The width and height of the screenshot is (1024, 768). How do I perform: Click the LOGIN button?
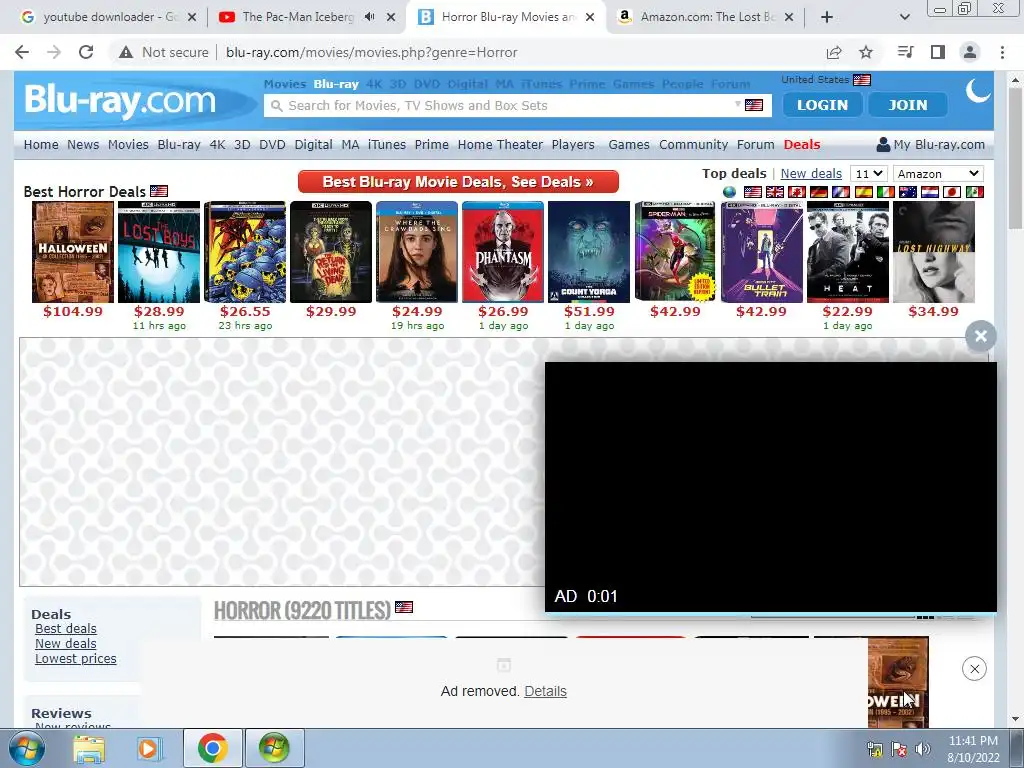(x=822, y=104)
